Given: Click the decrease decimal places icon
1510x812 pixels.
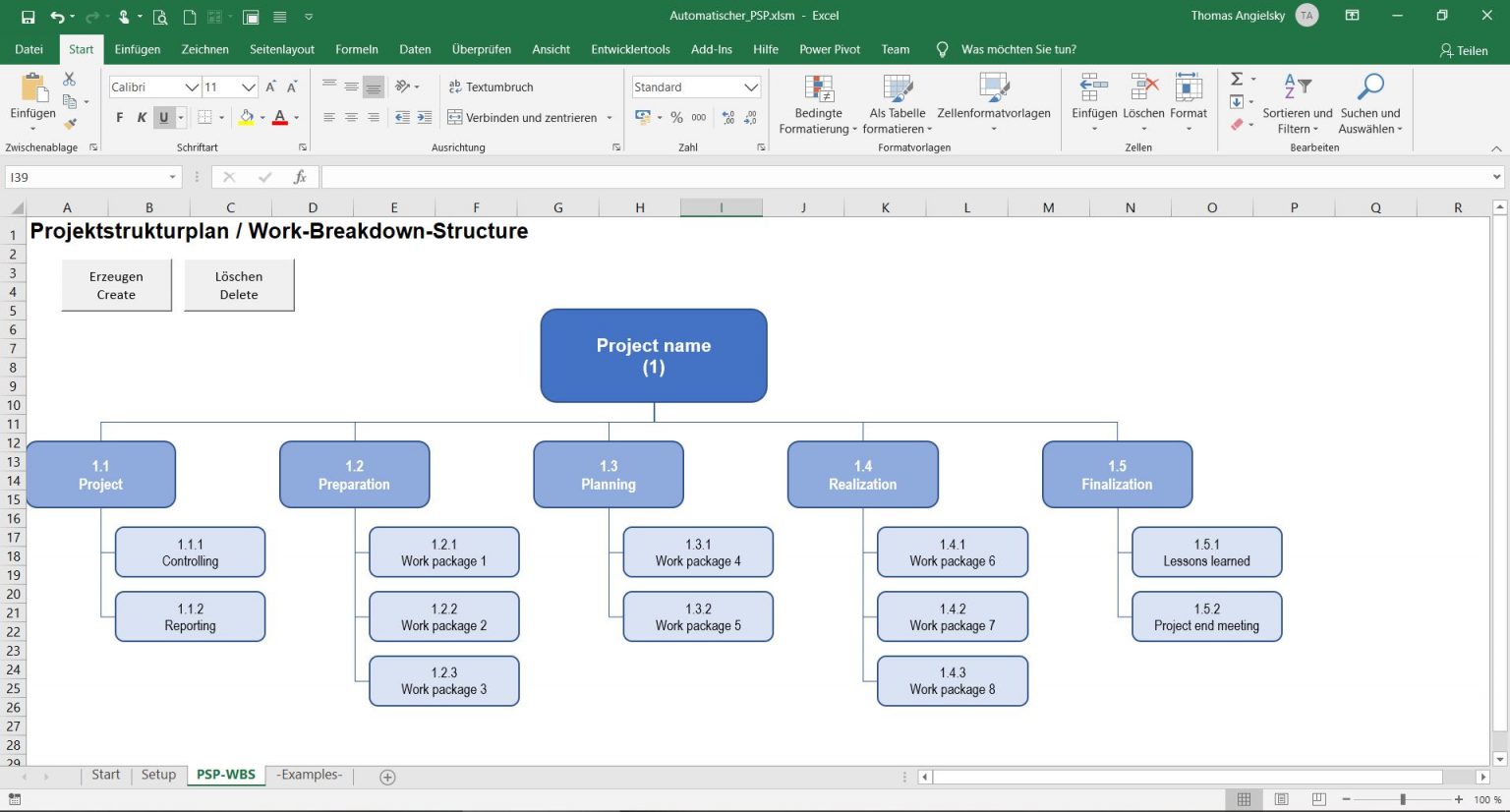Looking at the screenshot, I should tap(751, 117).
